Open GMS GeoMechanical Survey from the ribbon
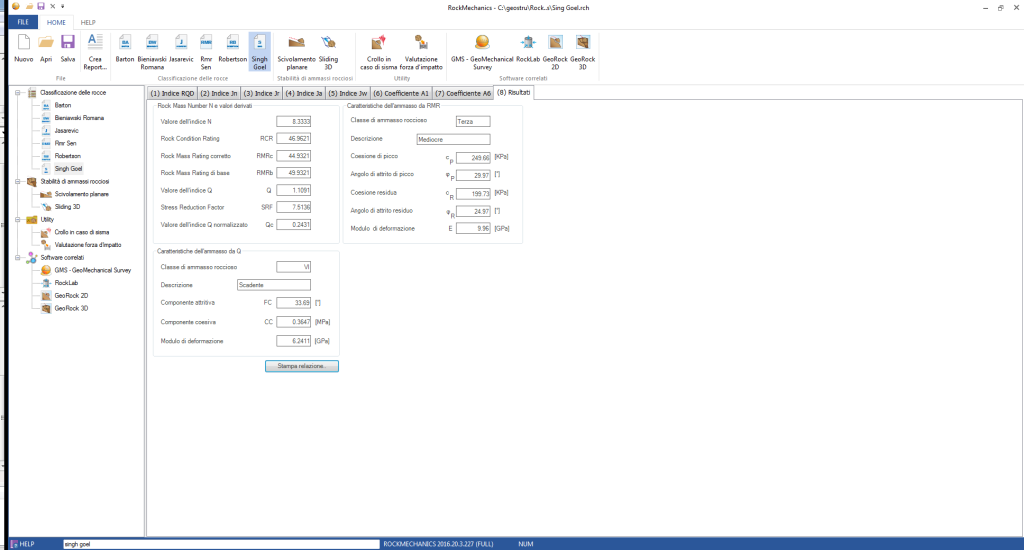This screenshot has height=550, width=1024. pos(481,42)
